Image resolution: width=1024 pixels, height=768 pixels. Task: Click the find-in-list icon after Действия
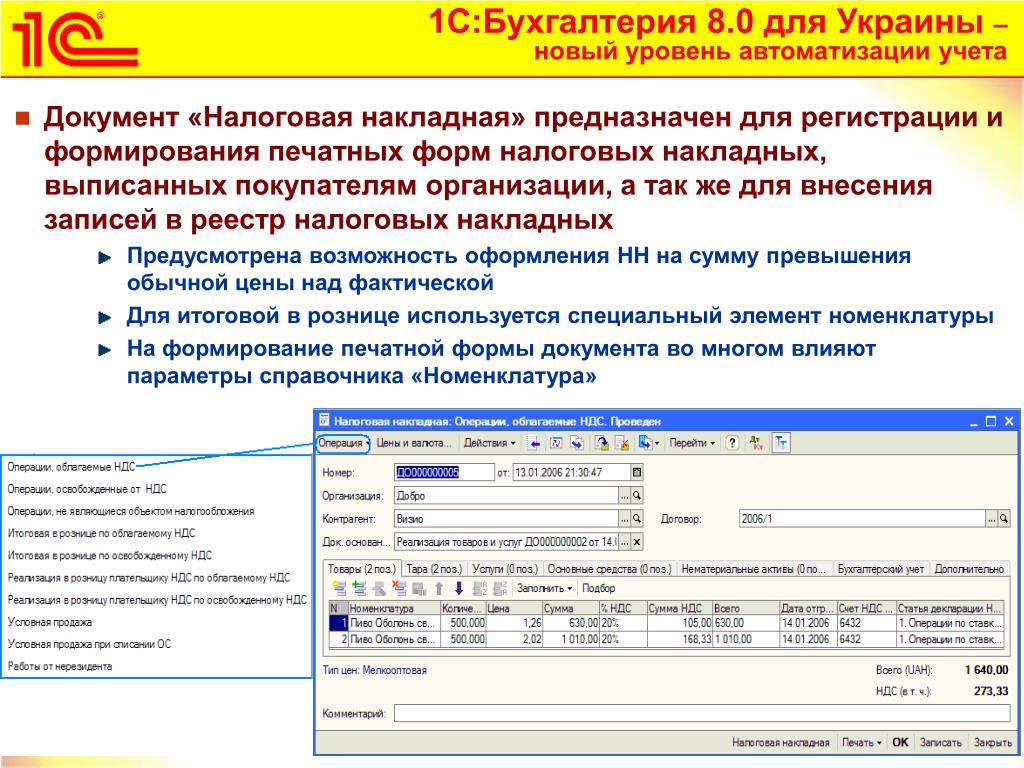point(534,443)
